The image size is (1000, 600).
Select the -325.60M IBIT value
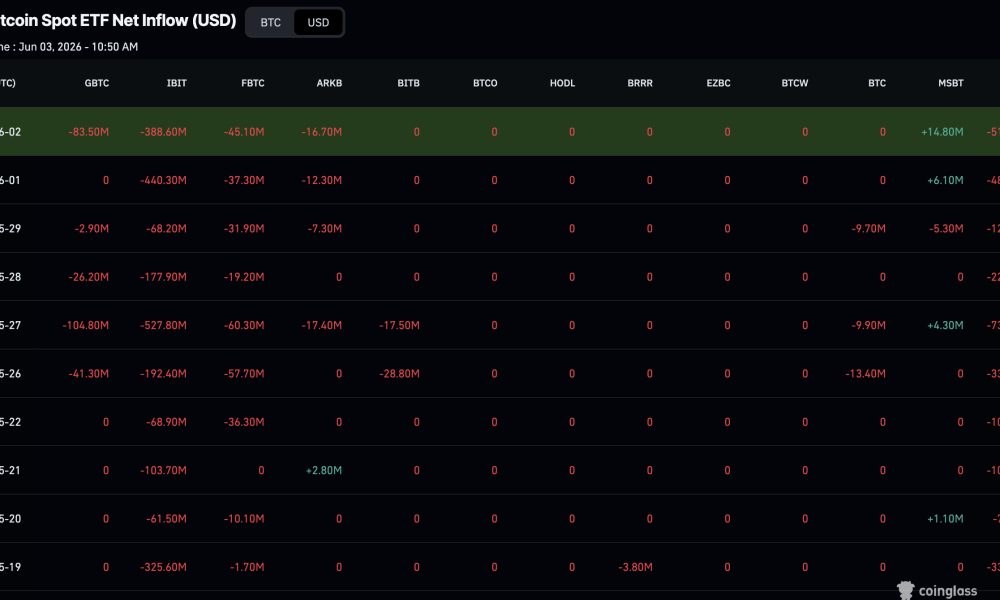[x=163, y=567]
